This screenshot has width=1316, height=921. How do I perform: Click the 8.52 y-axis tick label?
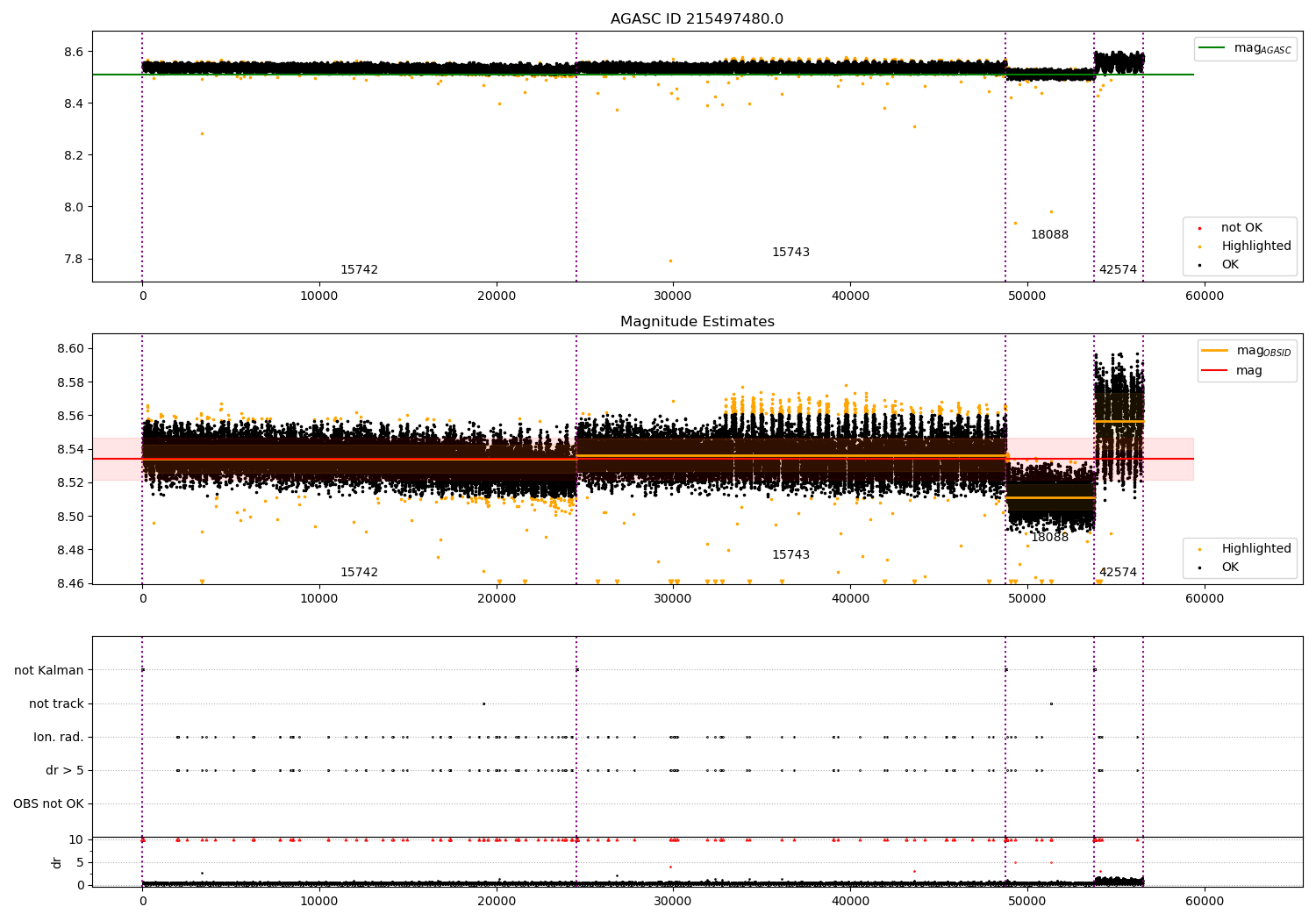click(x=70, y=483)
